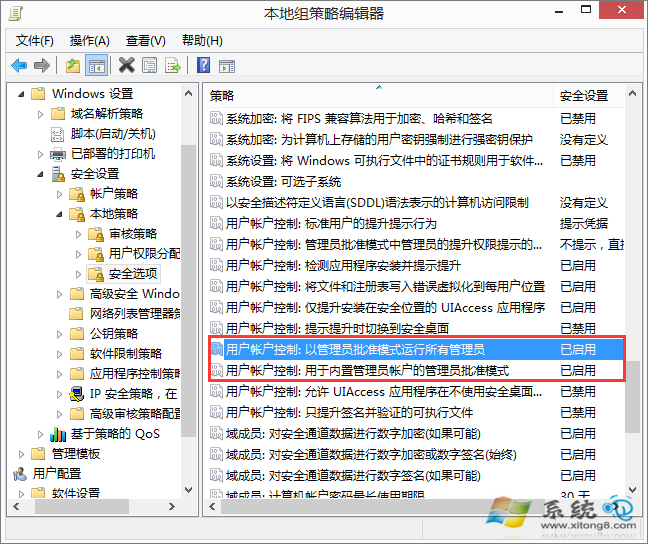Click the Forward arrow toolbar icon
Image resolution: width=648 pixels, height=544 pixels.
click(x=41, y=65)
